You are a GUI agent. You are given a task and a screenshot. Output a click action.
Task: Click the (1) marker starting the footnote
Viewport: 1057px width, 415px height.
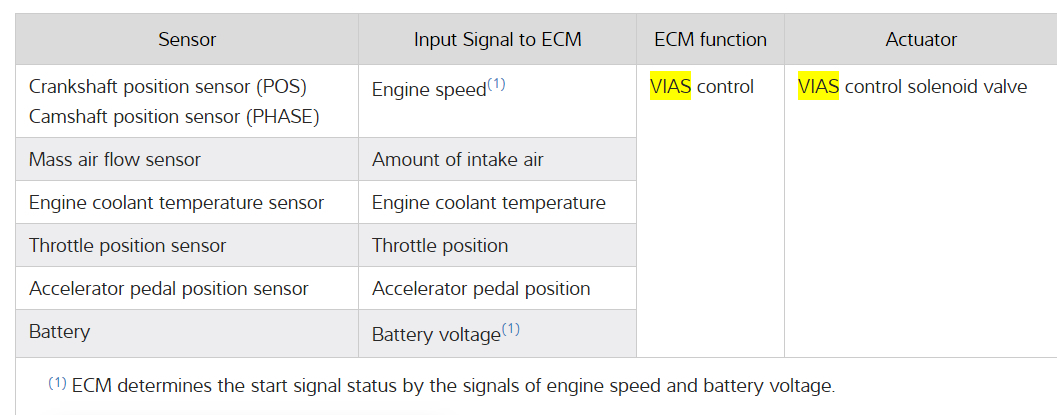click(57, 383)
